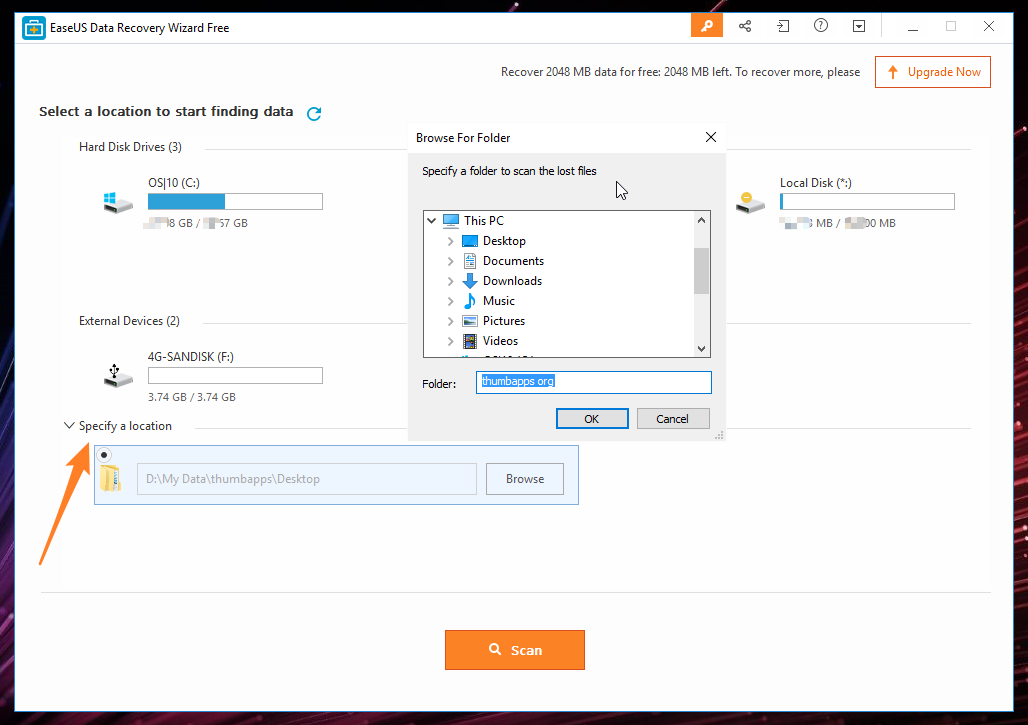Image resolution: width=1028 pixels, height=725 pixels.
Task: Close the Browse For Folder dialog
Action: click(711, 137)
